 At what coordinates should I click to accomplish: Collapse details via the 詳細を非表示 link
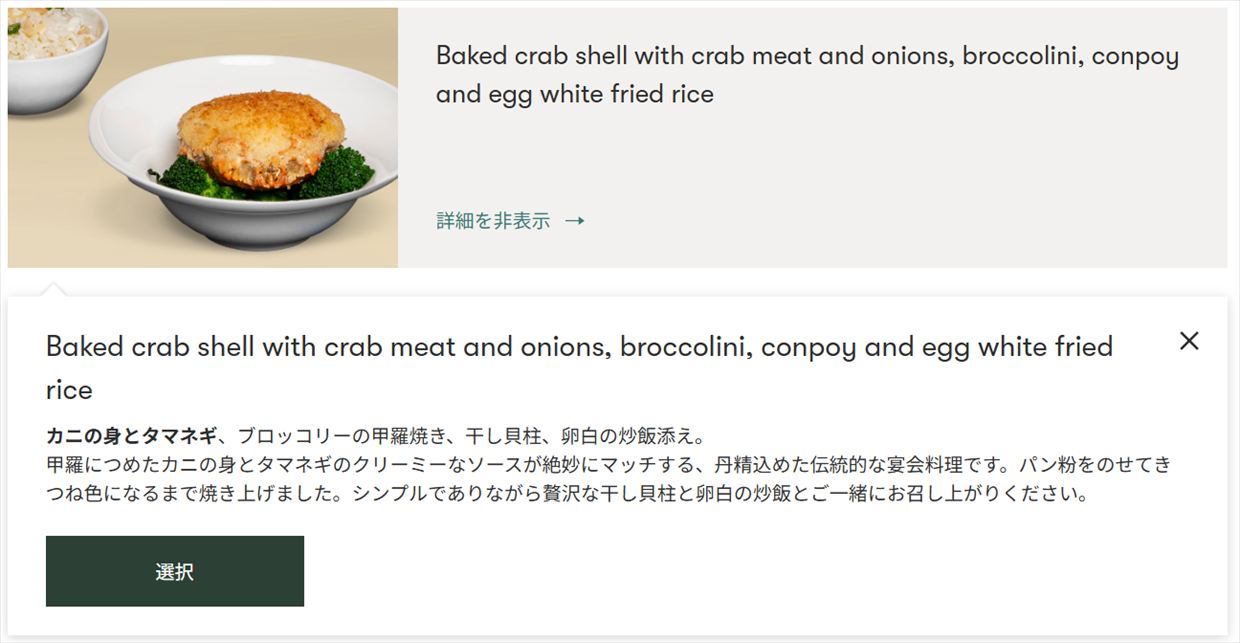[x=493, y=221]
